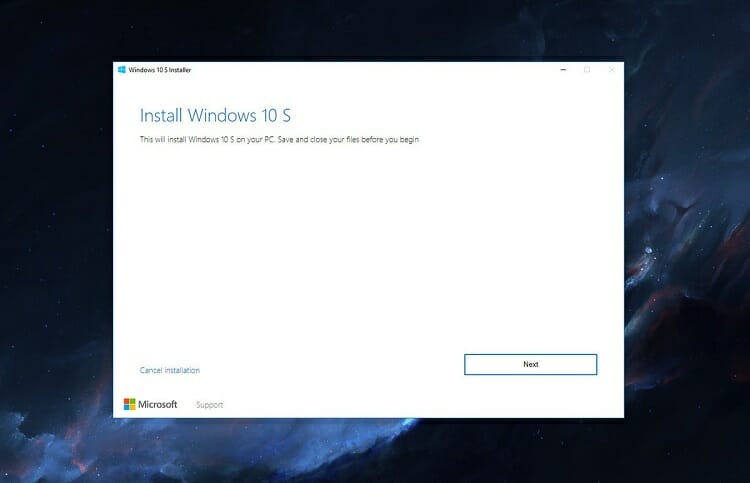Minimize the Windows 10 S Installer window

[563, 70]
